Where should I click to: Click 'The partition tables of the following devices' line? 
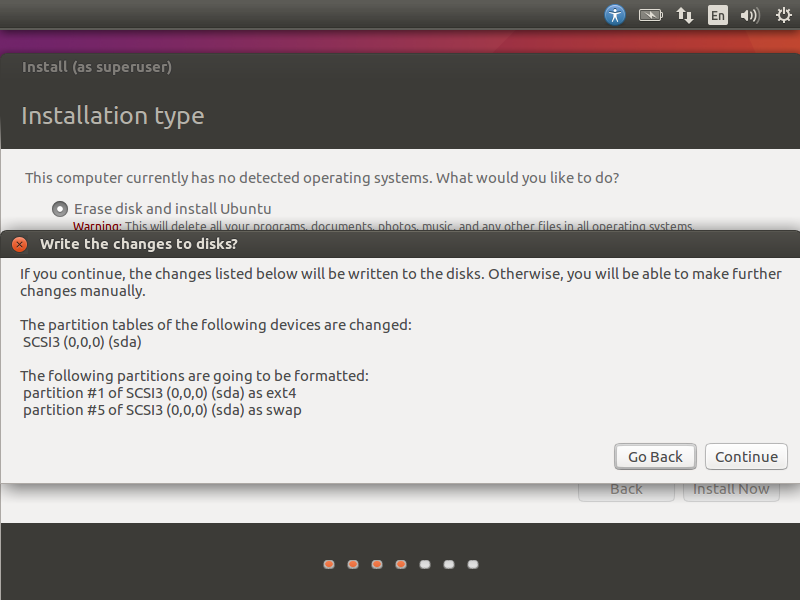216,325
